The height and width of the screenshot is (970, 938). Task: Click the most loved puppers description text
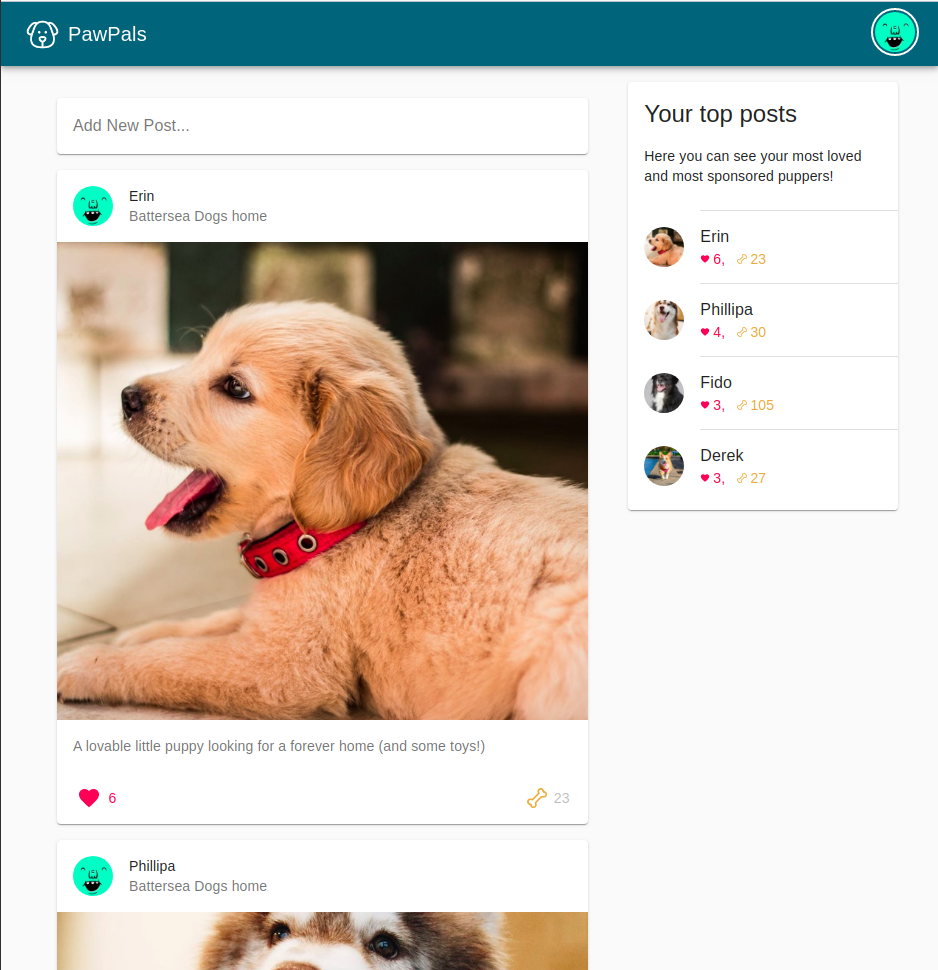pos(752,166)
